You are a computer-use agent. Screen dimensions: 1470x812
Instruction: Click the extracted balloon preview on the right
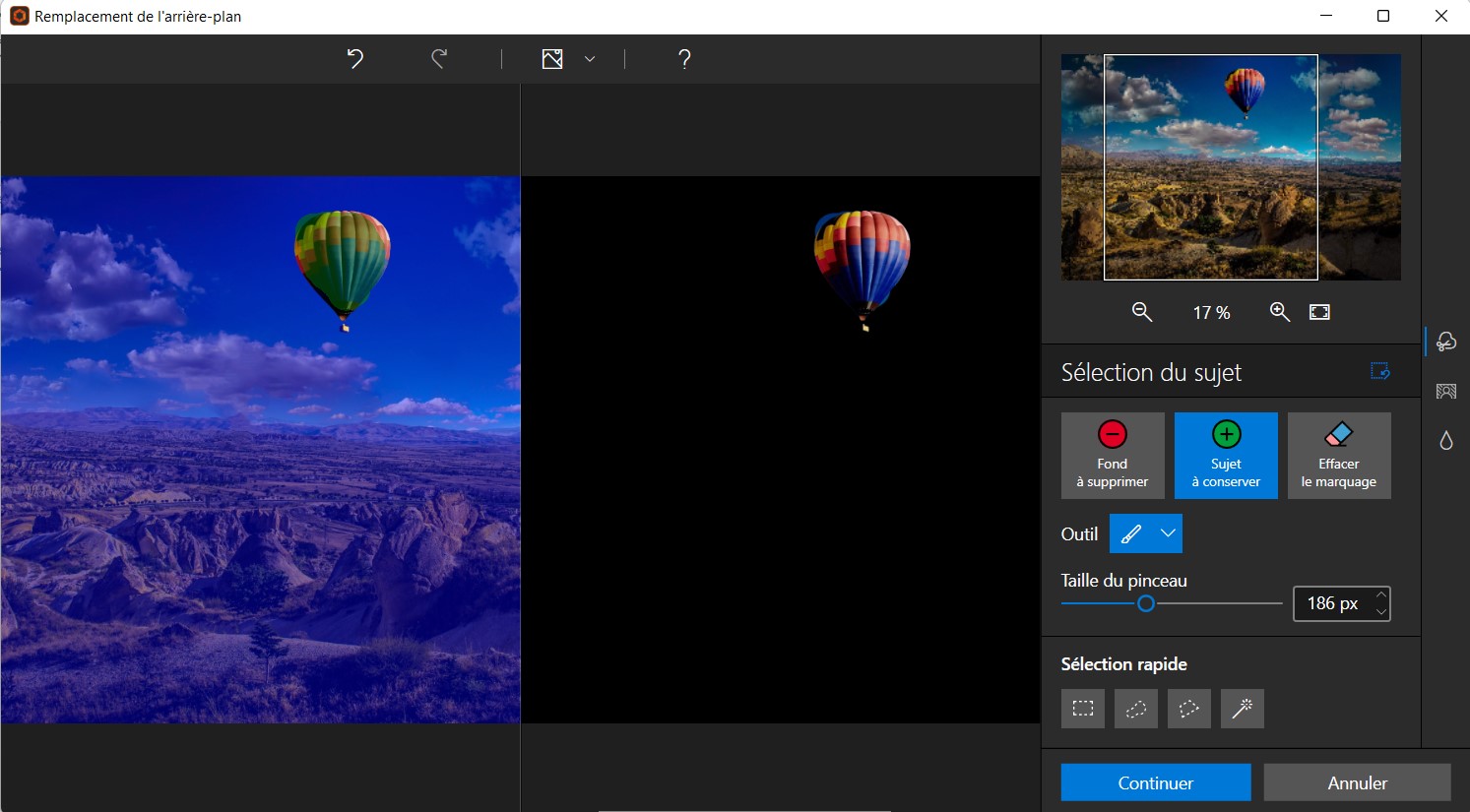click(863, 271)
